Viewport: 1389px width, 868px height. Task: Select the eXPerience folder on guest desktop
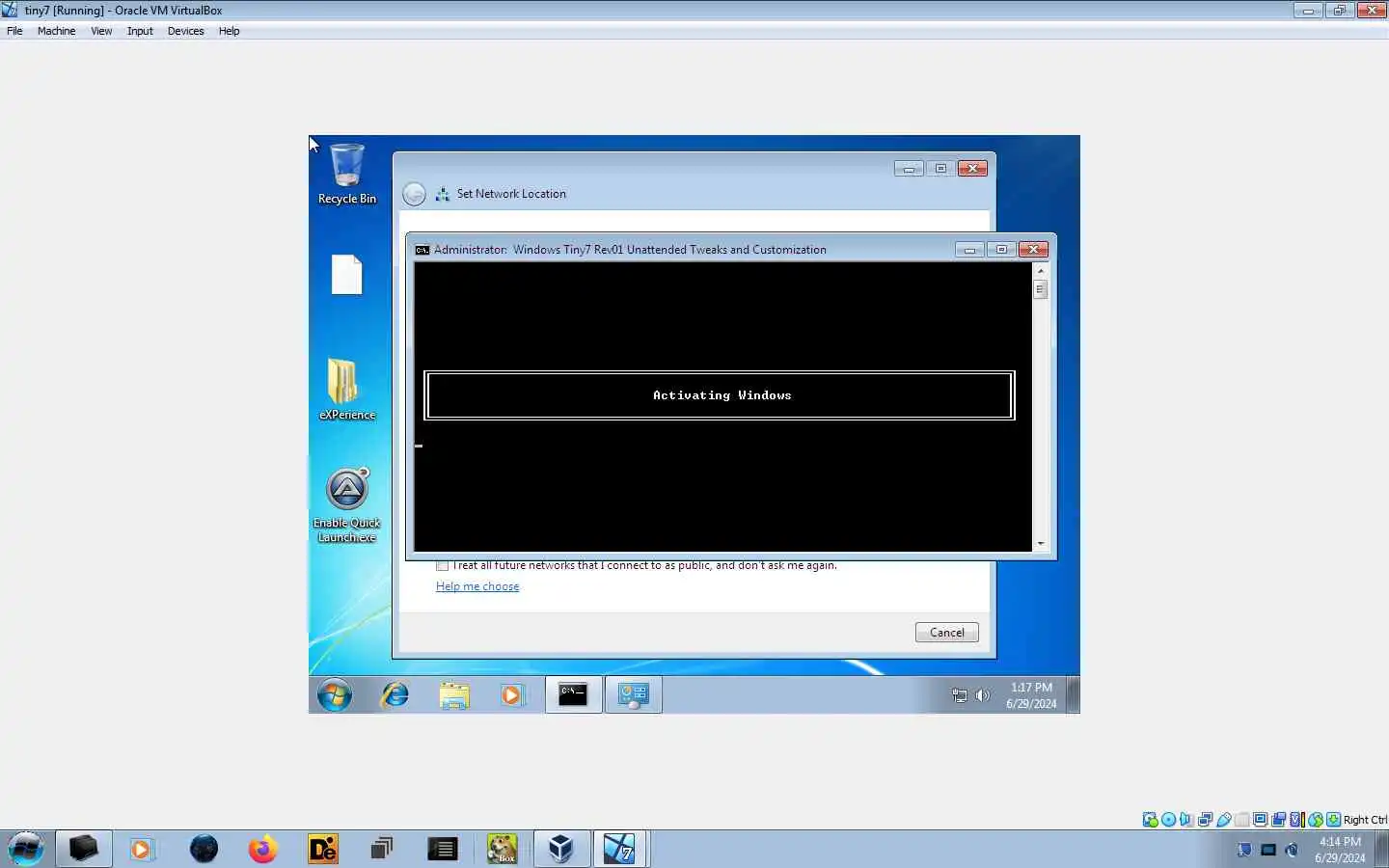pos(347,389)
